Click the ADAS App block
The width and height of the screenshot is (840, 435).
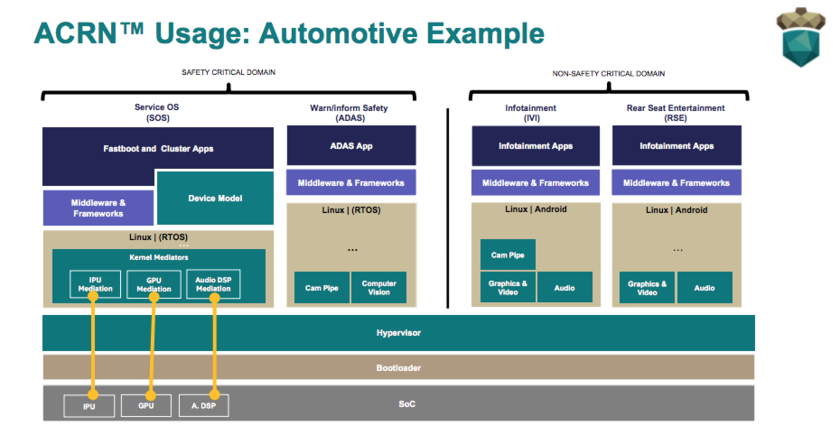[x=350, y=146]
